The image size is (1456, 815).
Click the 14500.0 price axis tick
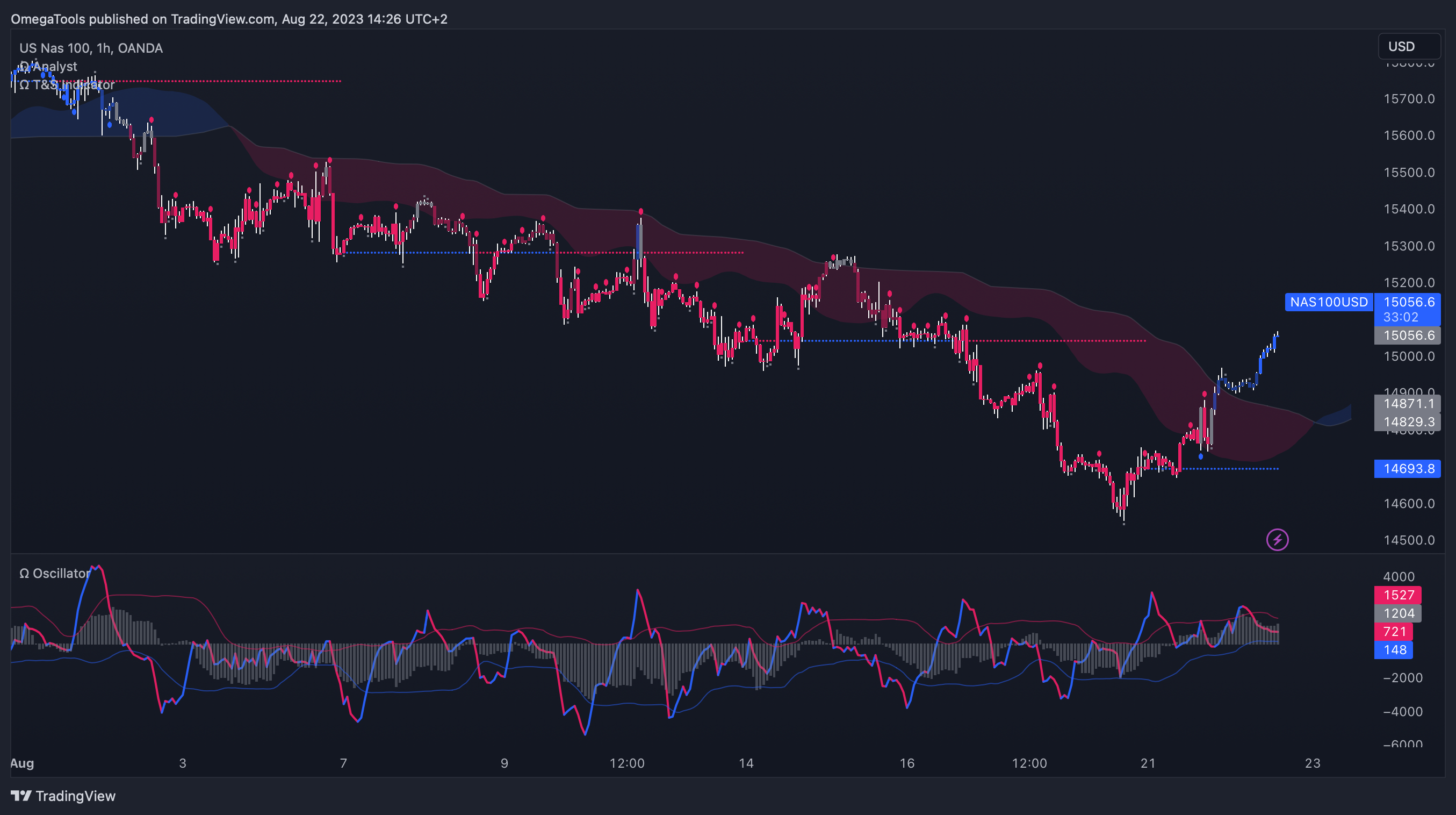pyautogui.click(x=1409, y=540)
